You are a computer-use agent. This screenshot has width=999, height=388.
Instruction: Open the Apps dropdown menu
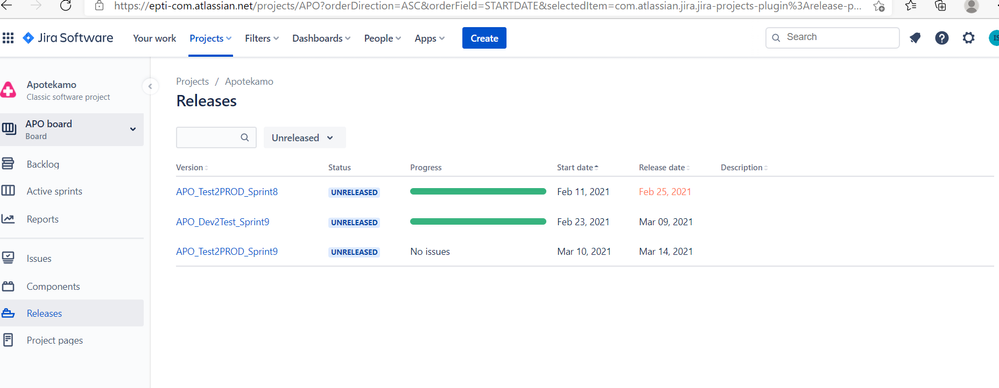(x=429, y=38)
